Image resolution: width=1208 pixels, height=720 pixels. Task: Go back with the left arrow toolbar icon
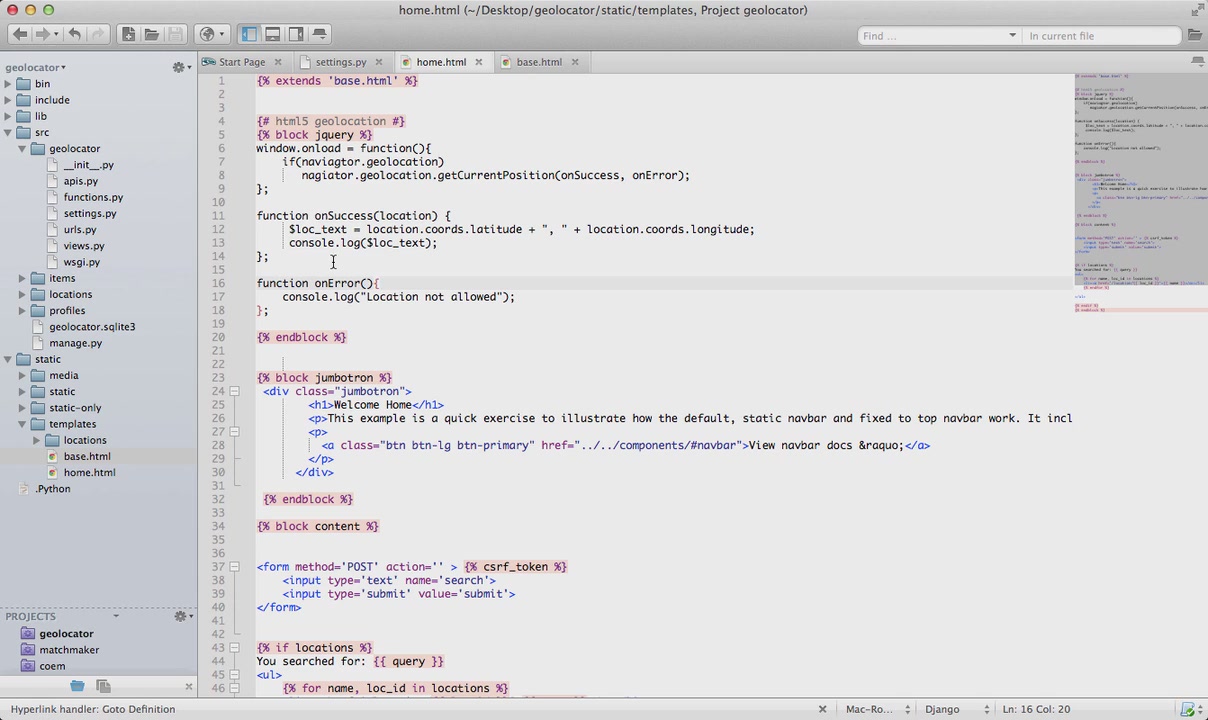(x=20, y=34)
